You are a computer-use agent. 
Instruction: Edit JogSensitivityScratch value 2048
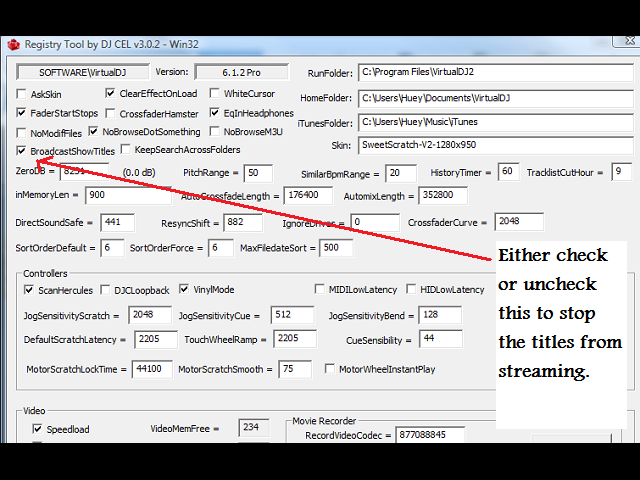[x=150, y=315]
